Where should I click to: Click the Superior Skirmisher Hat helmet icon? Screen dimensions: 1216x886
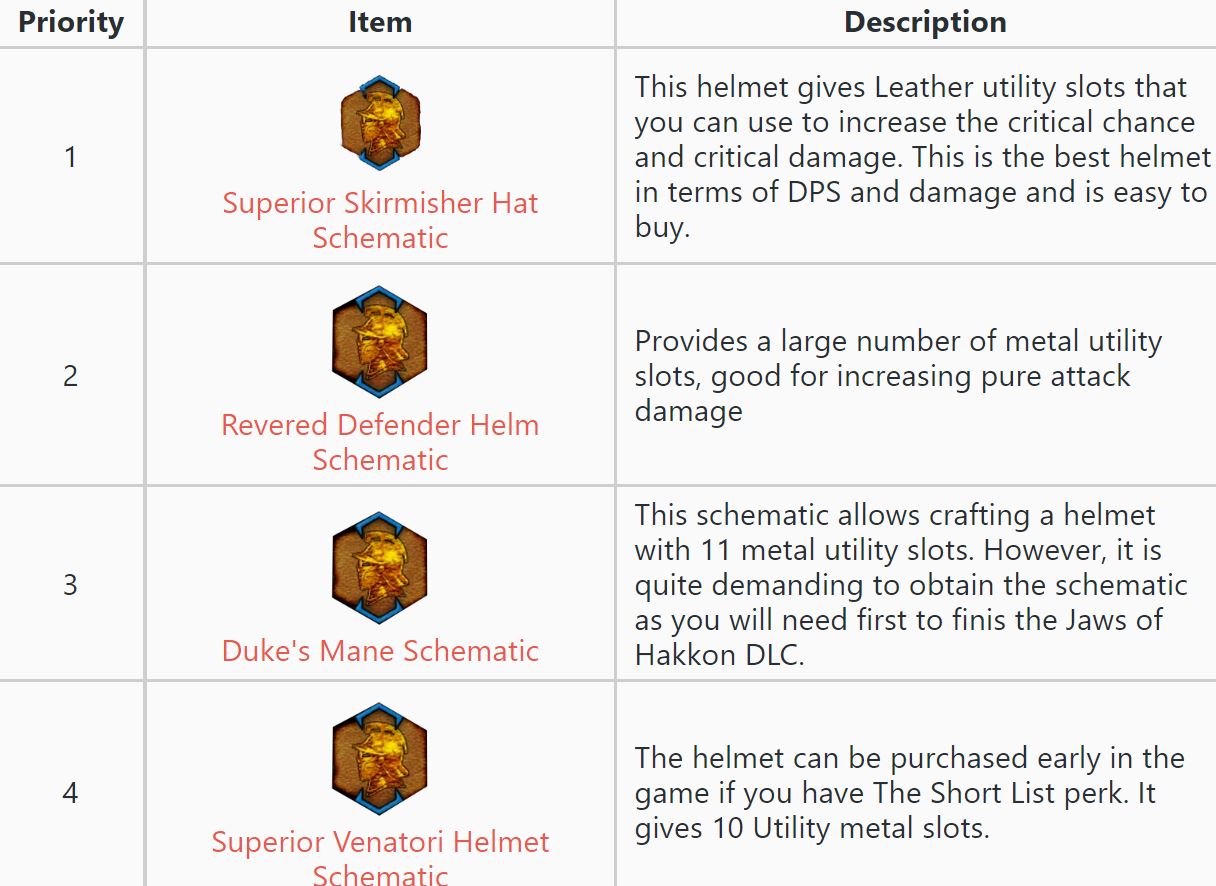click(380, 123)
